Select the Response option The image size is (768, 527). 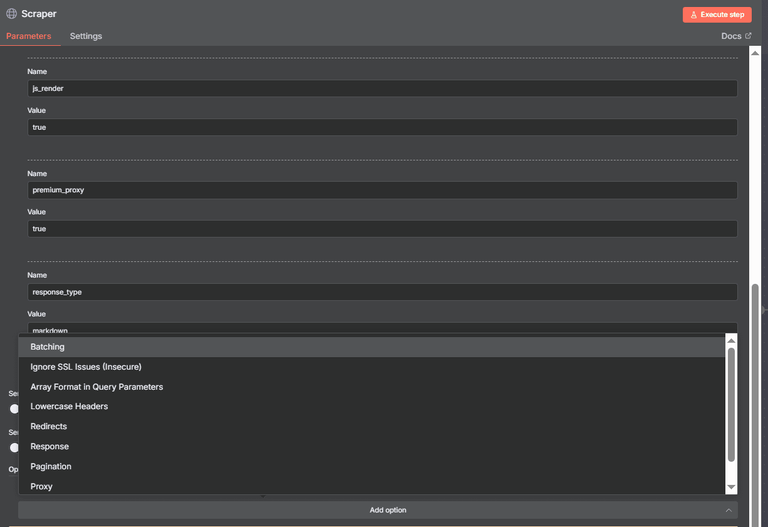pos(371,447)
